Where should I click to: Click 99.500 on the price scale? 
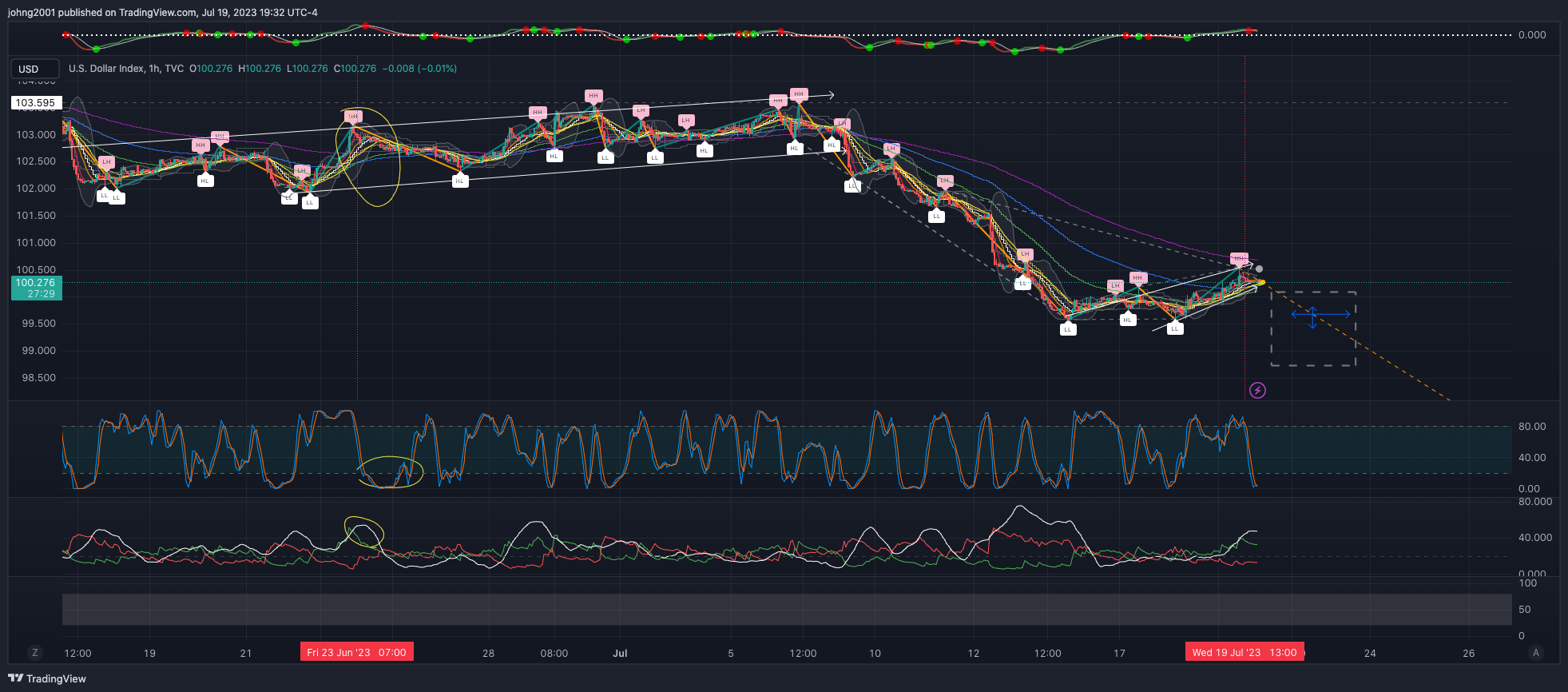tap(38, 324)
